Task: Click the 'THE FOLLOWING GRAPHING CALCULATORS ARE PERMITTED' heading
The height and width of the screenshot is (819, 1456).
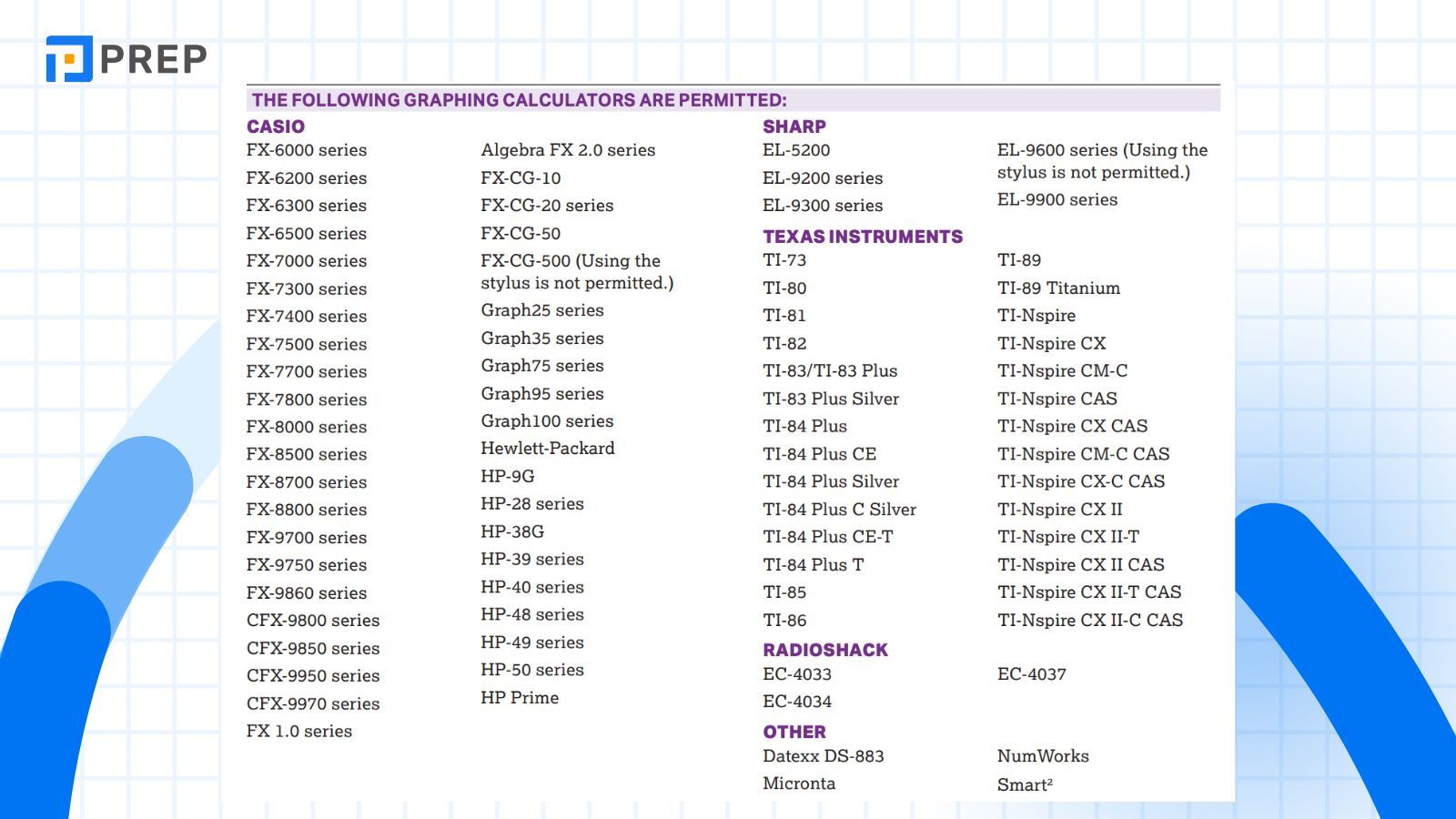Action: click(x=520, y=100)
